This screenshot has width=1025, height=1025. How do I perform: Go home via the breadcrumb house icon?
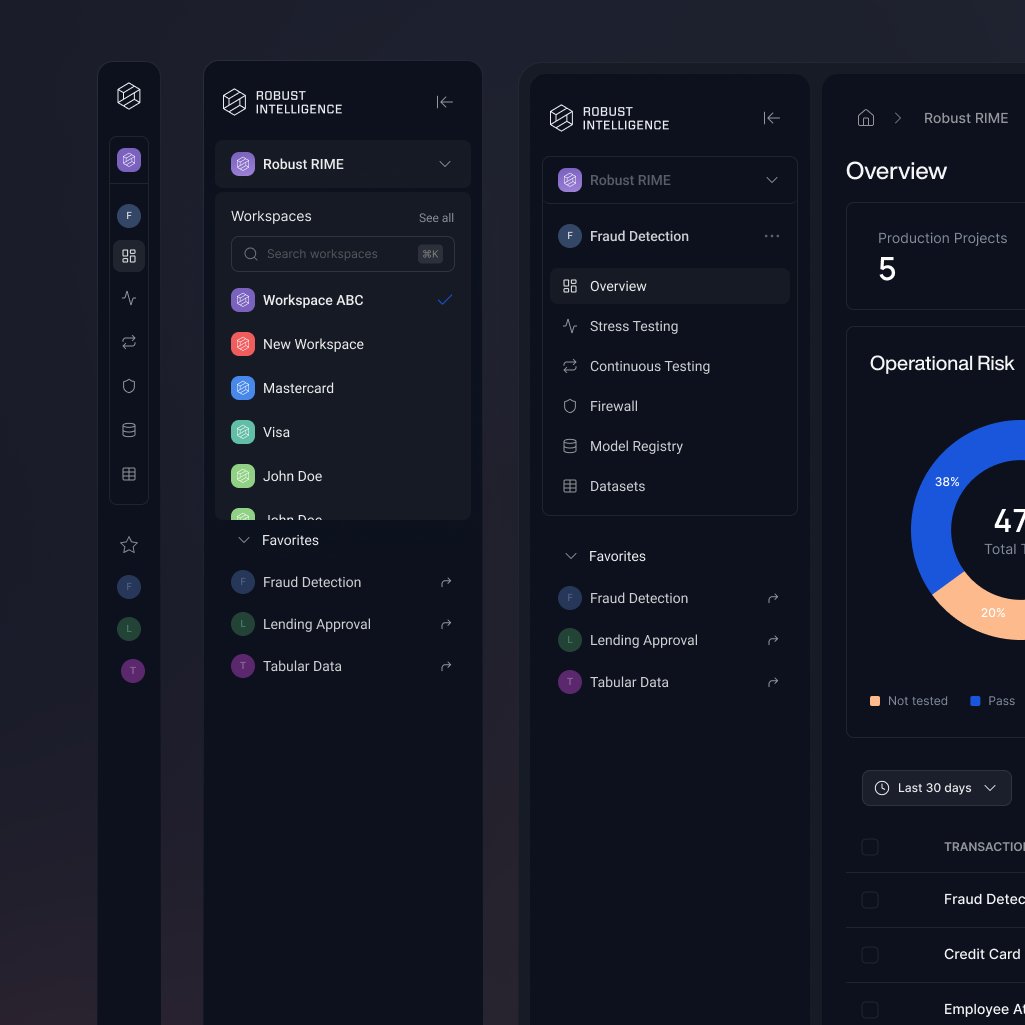(x=865, y=118)
